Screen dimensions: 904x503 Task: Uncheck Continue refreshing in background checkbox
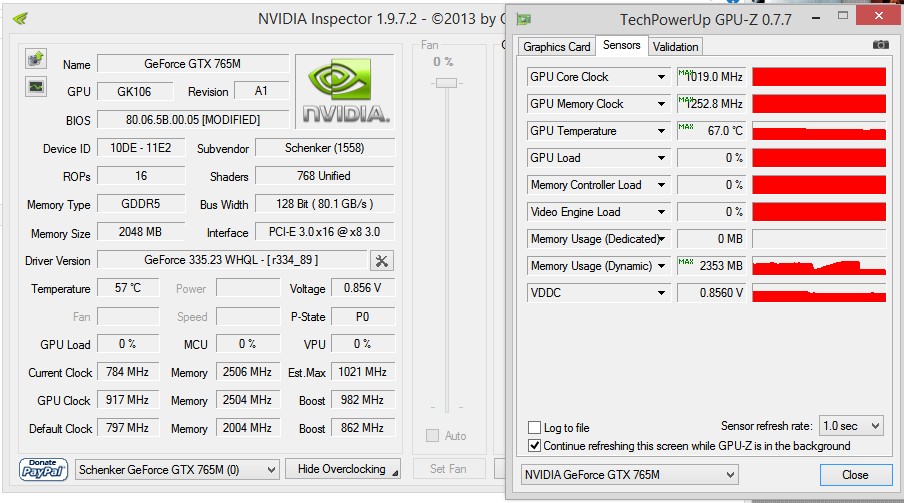pos(534,445)
